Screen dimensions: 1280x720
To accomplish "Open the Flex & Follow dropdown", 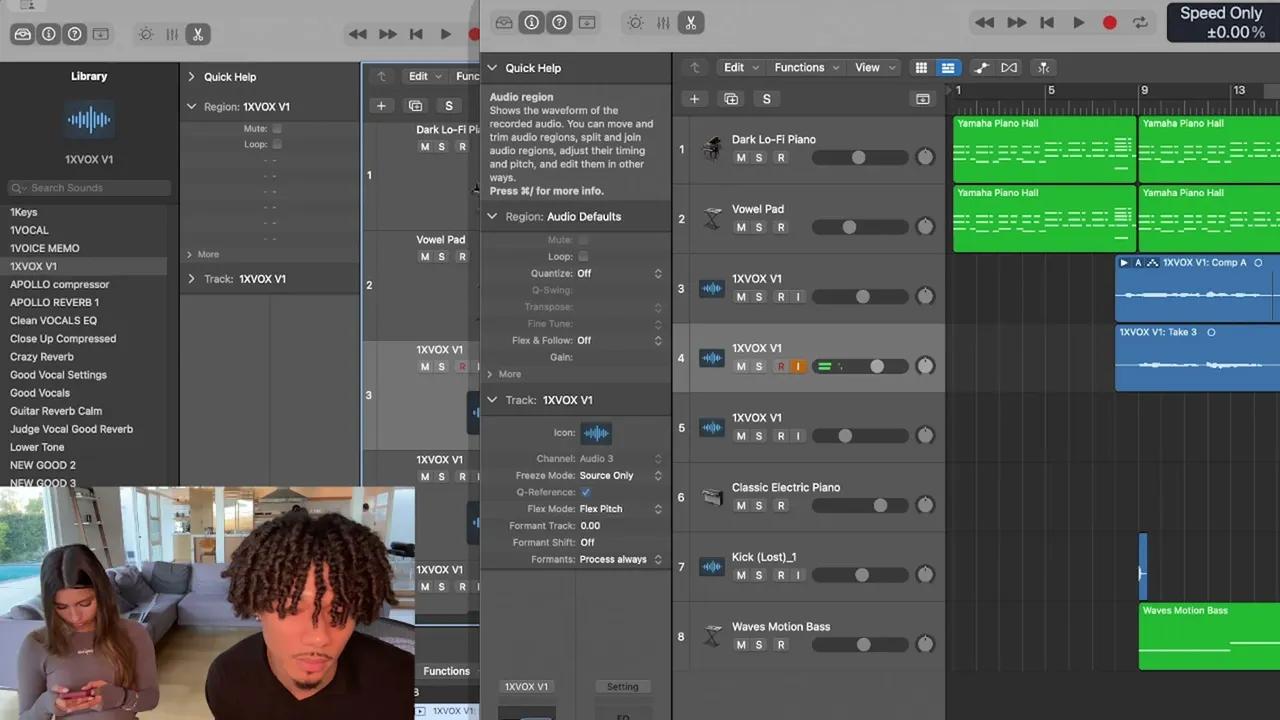I will (619, 340).
